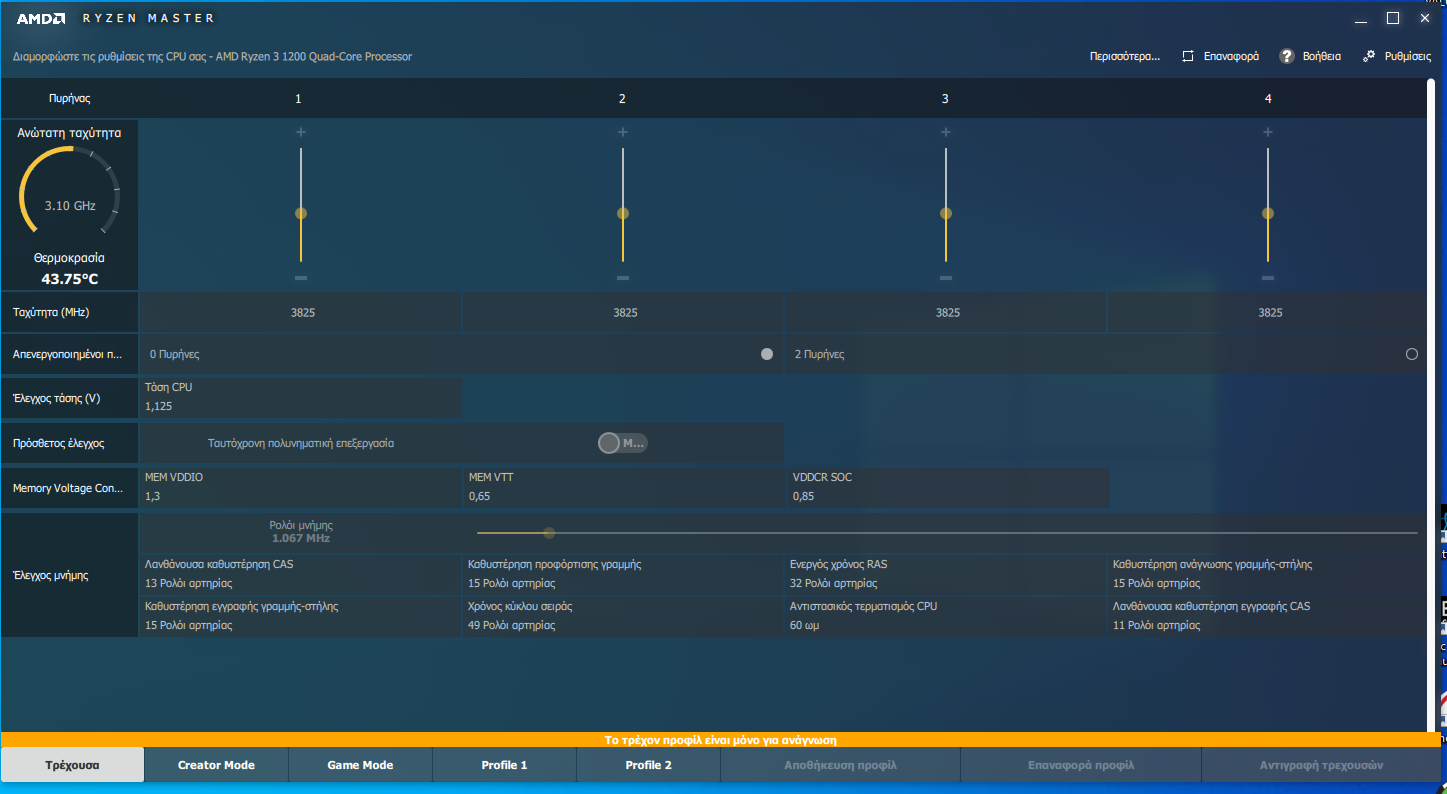Click the Καθυστέρηση ανάγνωσης γραμμής-στήλης field
Image resolution: width=1447 pixels, height=794 pixels.
(1269, 574)
